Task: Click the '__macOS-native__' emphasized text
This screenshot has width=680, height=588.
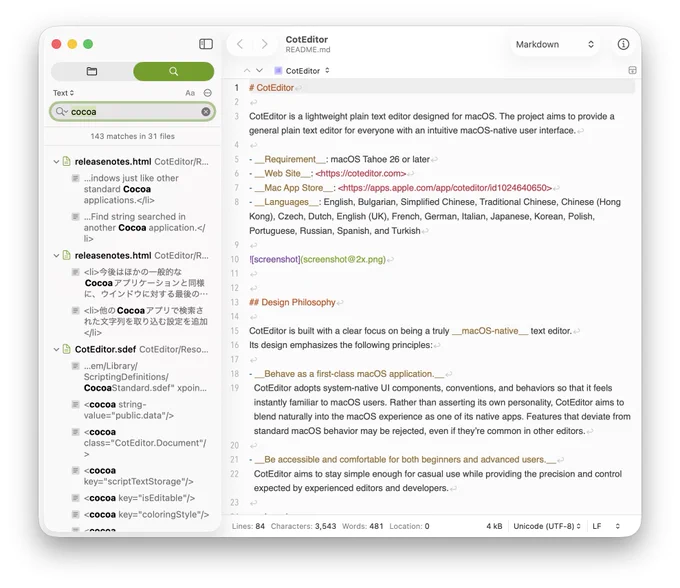Action: tap(490, 331)
